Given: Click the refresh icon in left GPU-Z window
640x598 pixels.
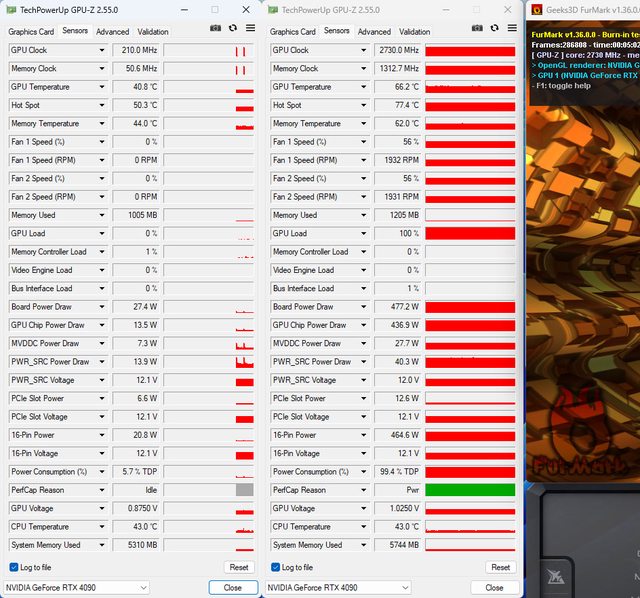Looking at the screenshot, I should [232, 29].
